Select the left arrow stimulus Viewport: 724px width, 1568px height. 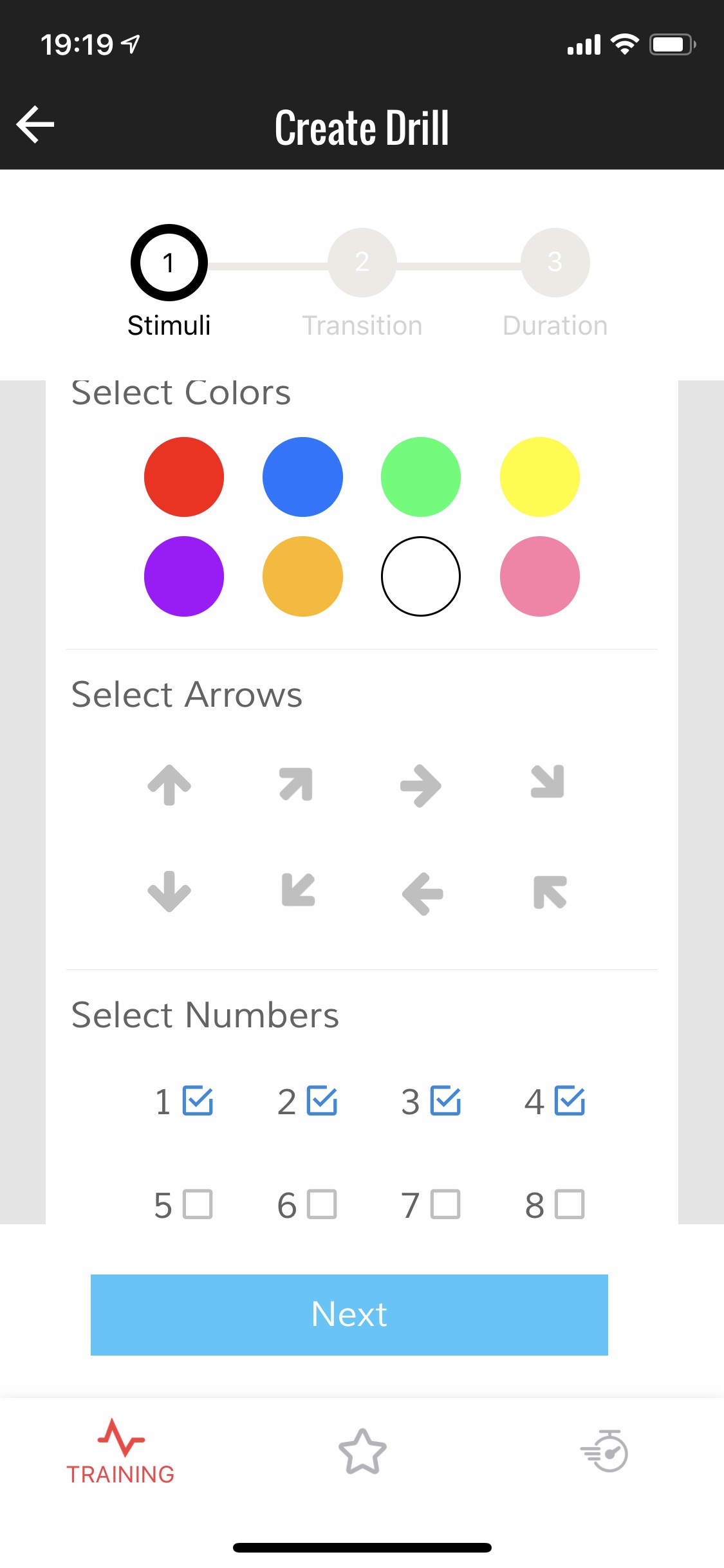click(423, 893)
